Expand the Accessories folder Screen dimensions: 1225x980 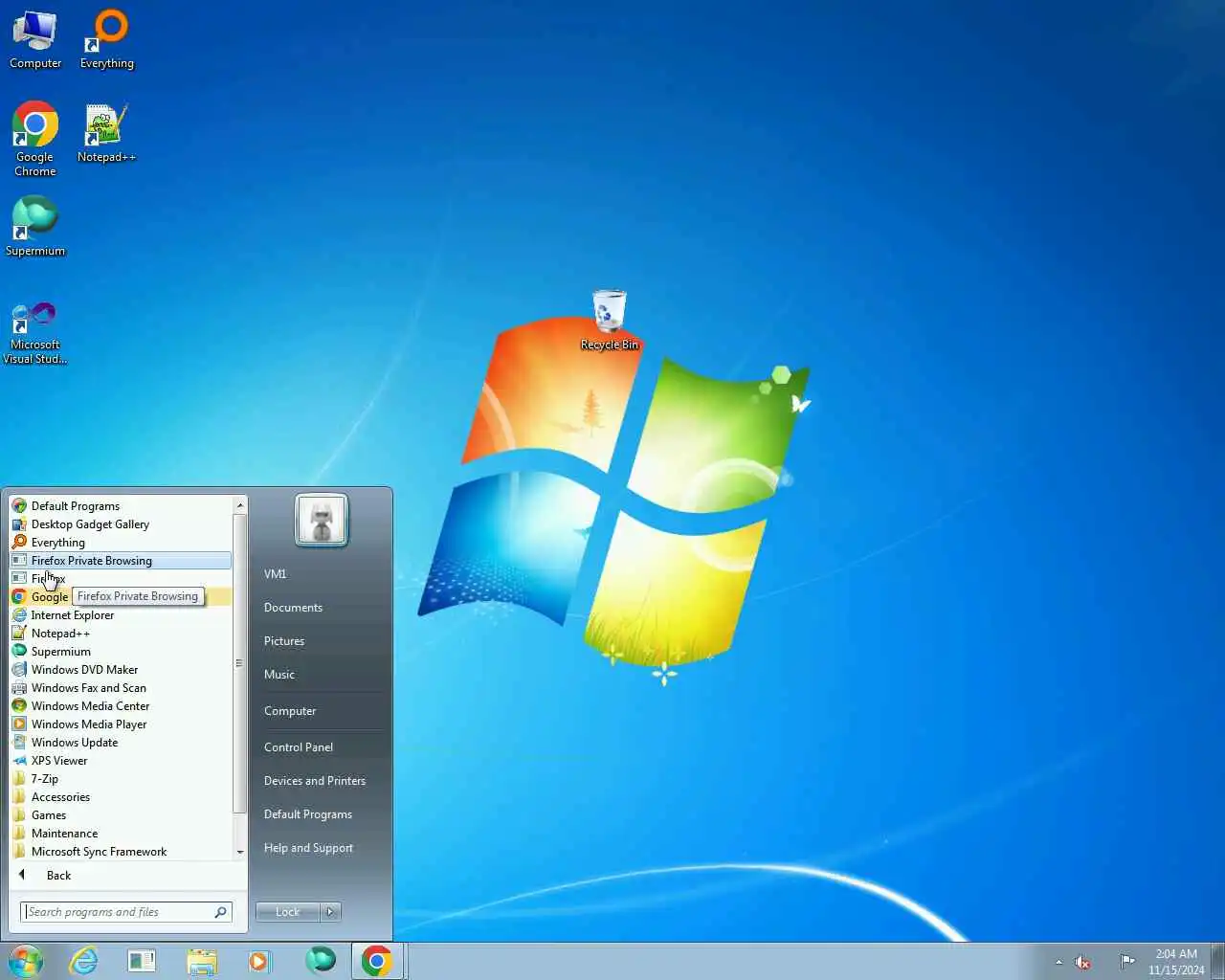click(x=121, y=797)
